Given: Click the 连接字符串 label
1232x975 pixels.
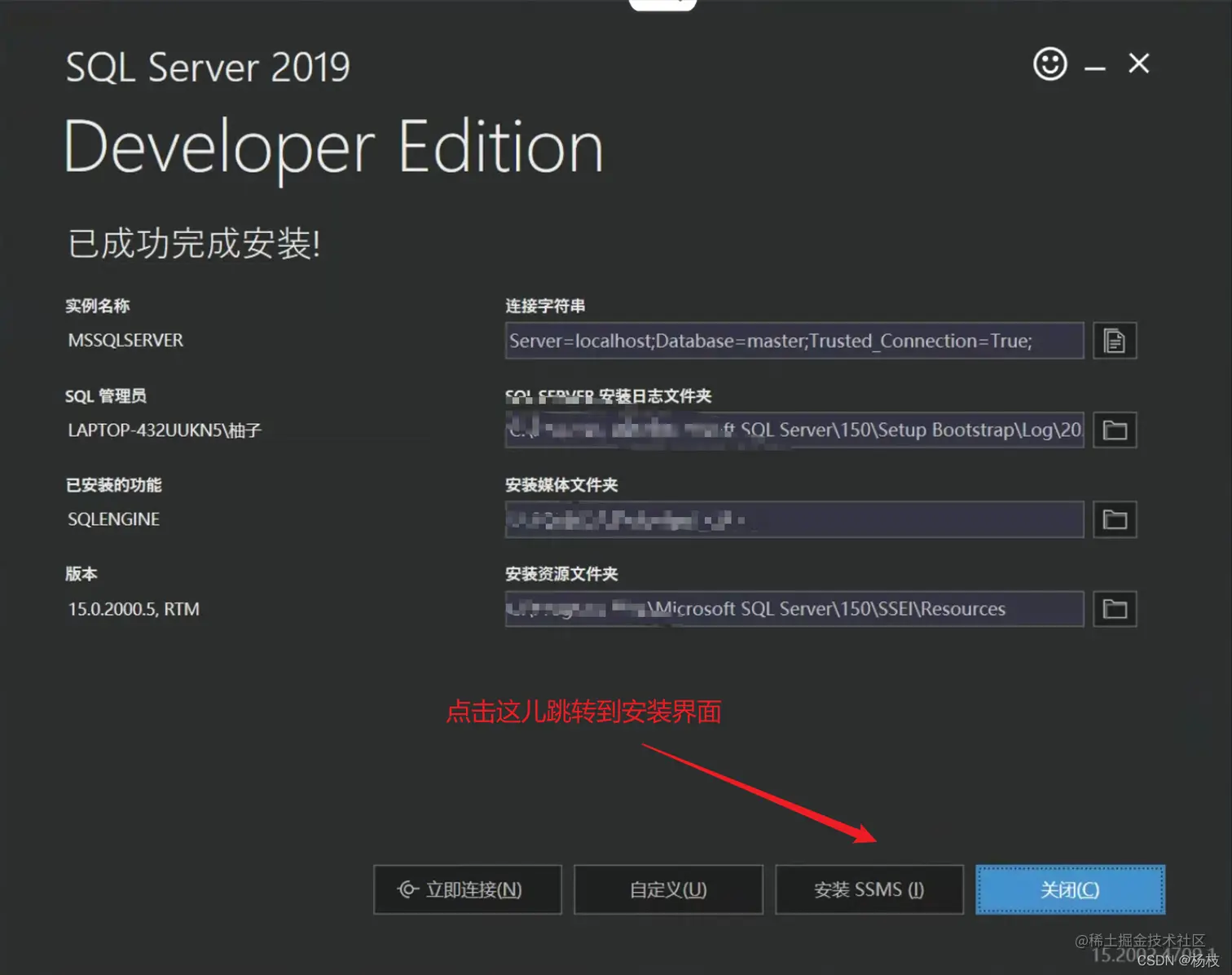Looking at the screenshot, I should tap(545, 306).
